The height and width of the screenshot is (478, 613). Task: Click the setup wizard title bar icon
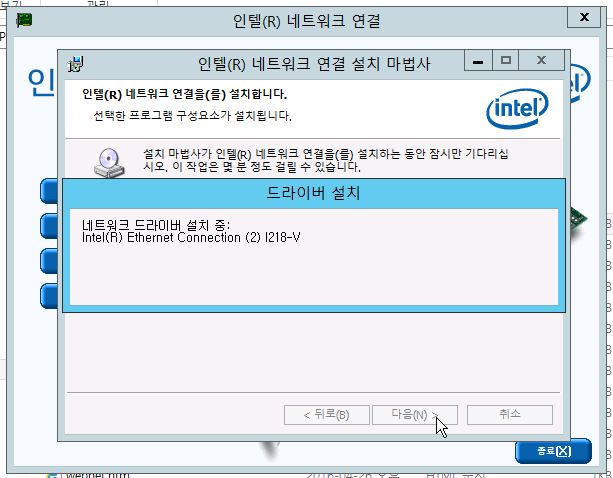[x=75, y=64]
